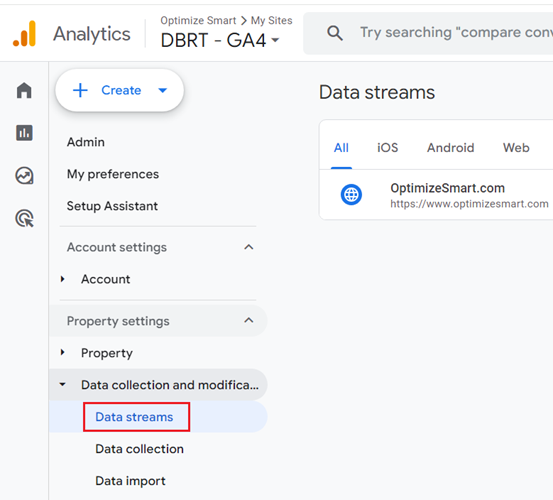Open the Create dropdown arrow
The image size is (553, 500).
click(x=163, y=90)
